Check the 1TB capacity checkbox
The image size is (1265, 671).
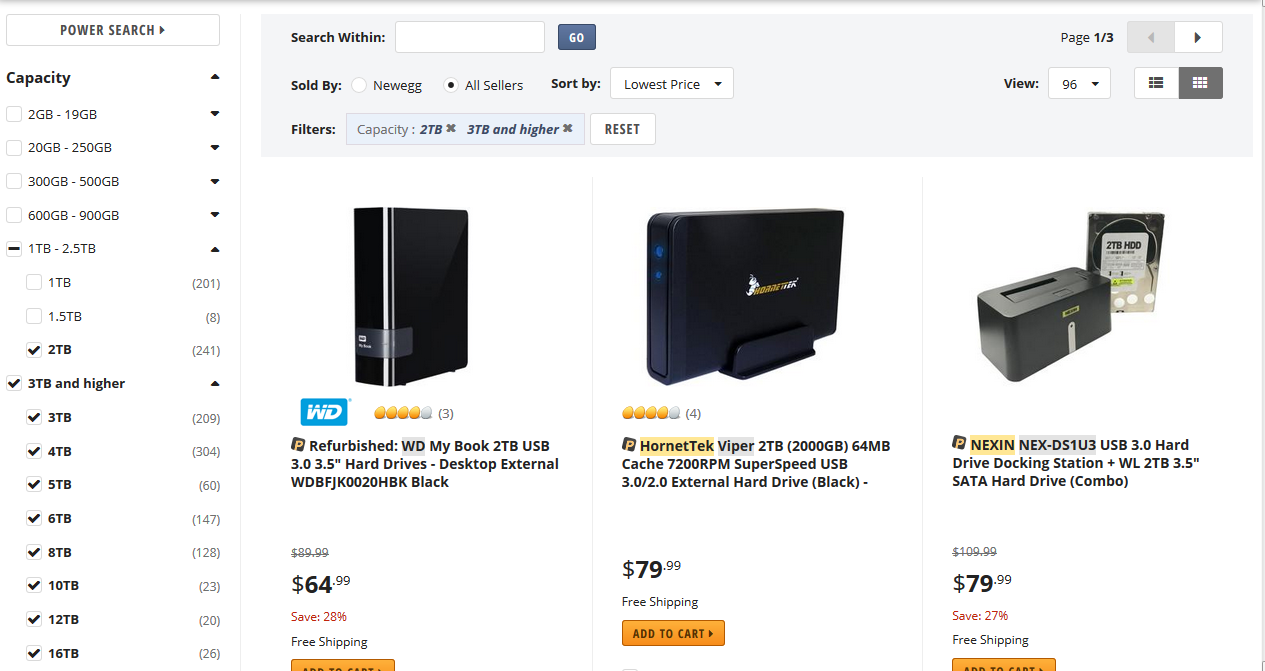point(34,283)
